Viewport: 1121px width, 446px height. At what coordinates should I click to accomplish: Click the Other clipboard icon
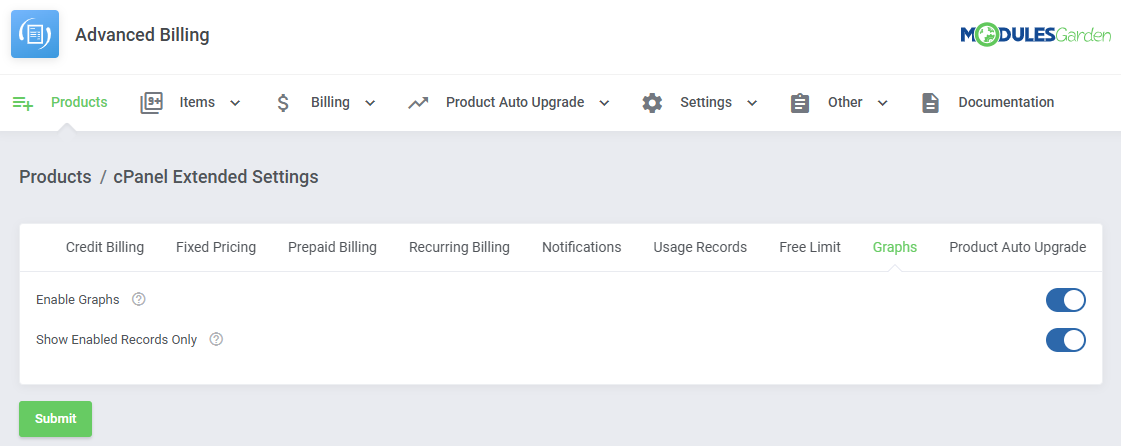pos(800,103)
